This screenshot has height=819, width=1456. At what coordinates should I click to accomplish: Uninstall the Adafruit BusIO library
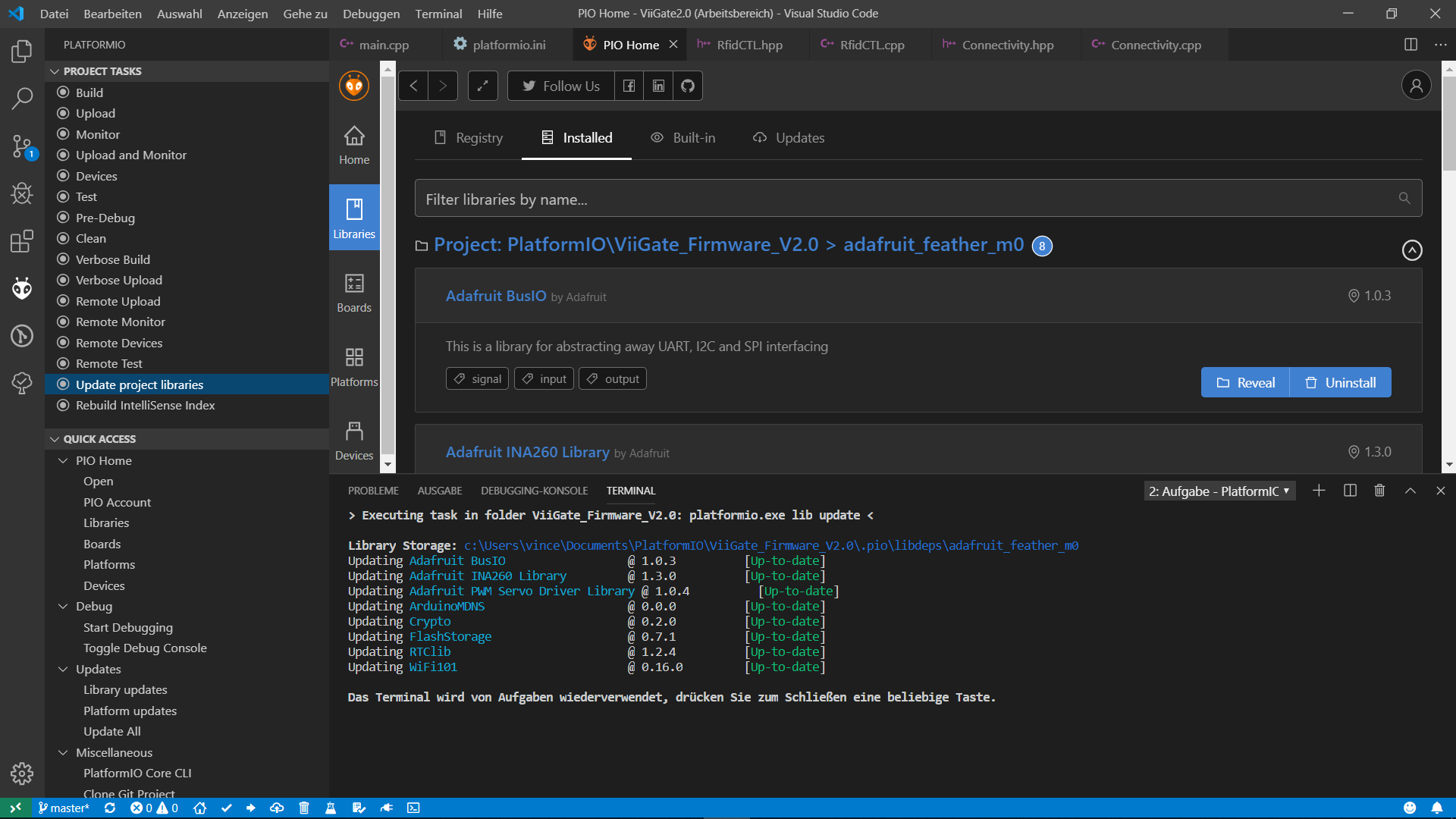[x=1339, y=382]
